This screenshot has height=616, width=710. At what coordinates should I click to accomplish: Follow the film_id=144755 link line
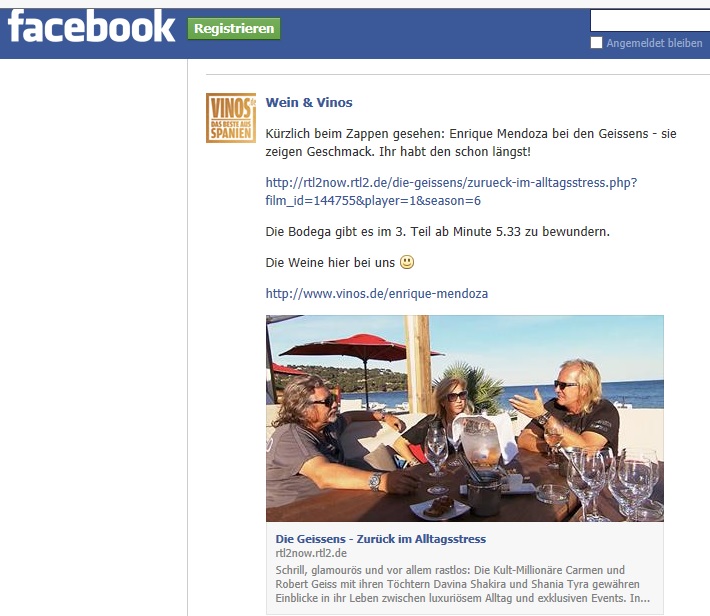click(373, 201)
